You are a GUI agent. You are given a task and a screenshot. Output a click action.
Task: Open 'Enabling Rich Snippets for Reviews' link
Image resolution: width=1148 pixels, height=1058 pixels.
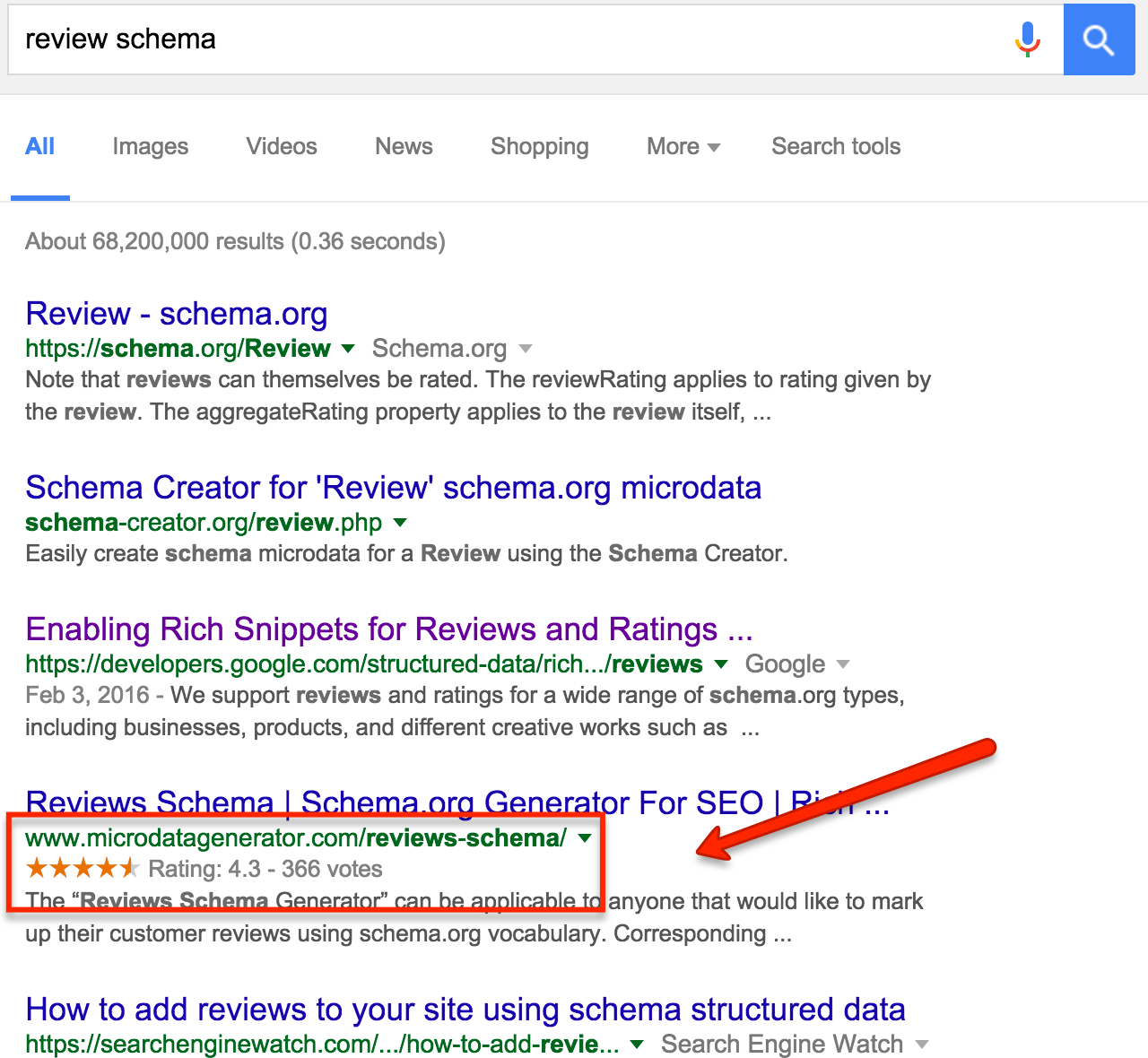point(389,629)
